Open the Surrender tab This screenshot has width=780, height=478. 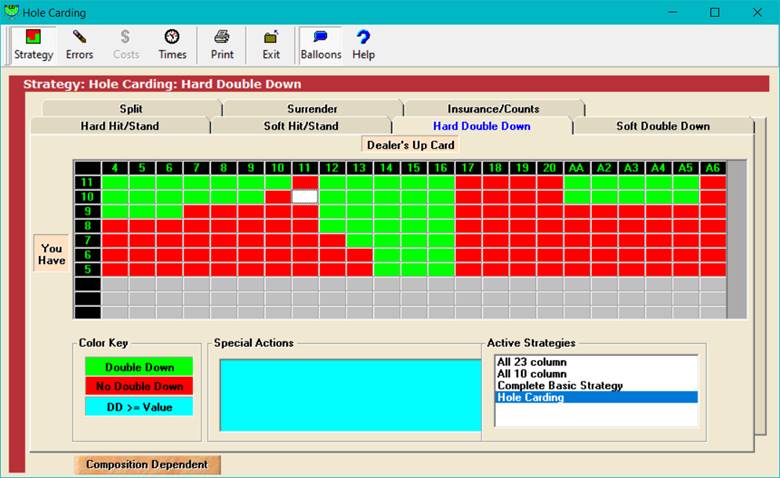tap(312, 109)
